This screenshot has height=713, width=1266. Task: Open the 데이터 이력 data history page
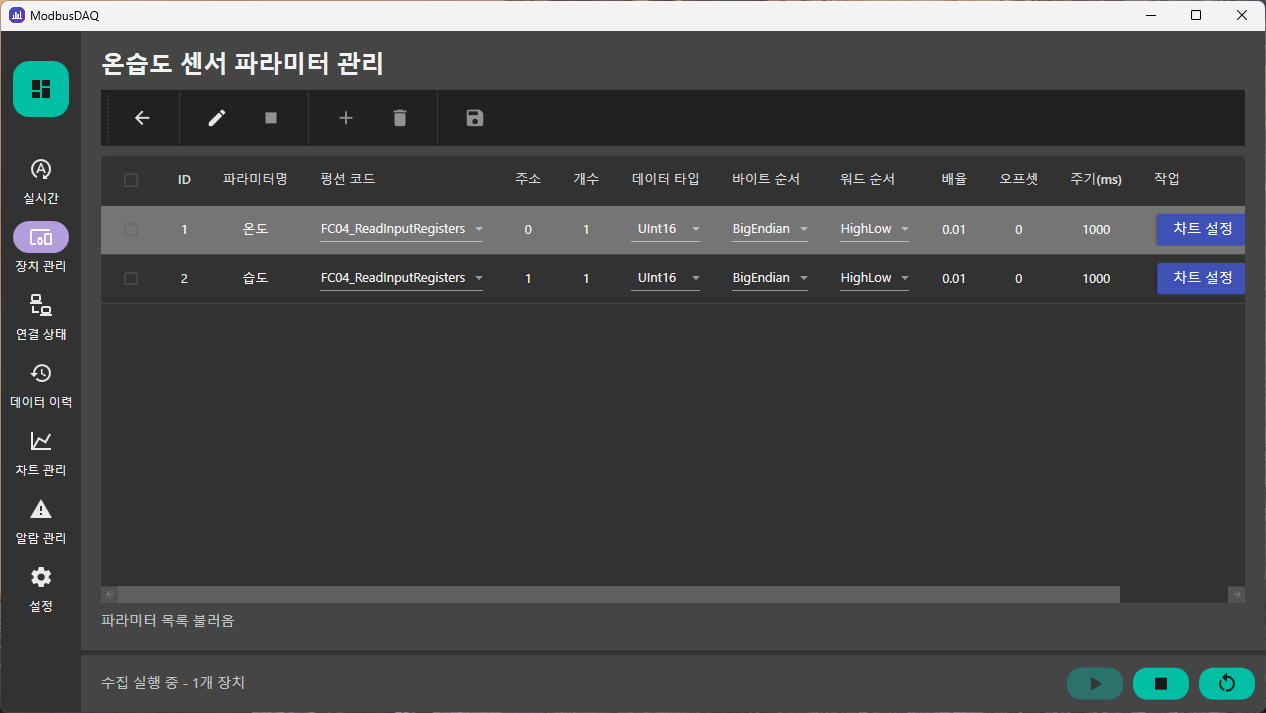[41, 385]
